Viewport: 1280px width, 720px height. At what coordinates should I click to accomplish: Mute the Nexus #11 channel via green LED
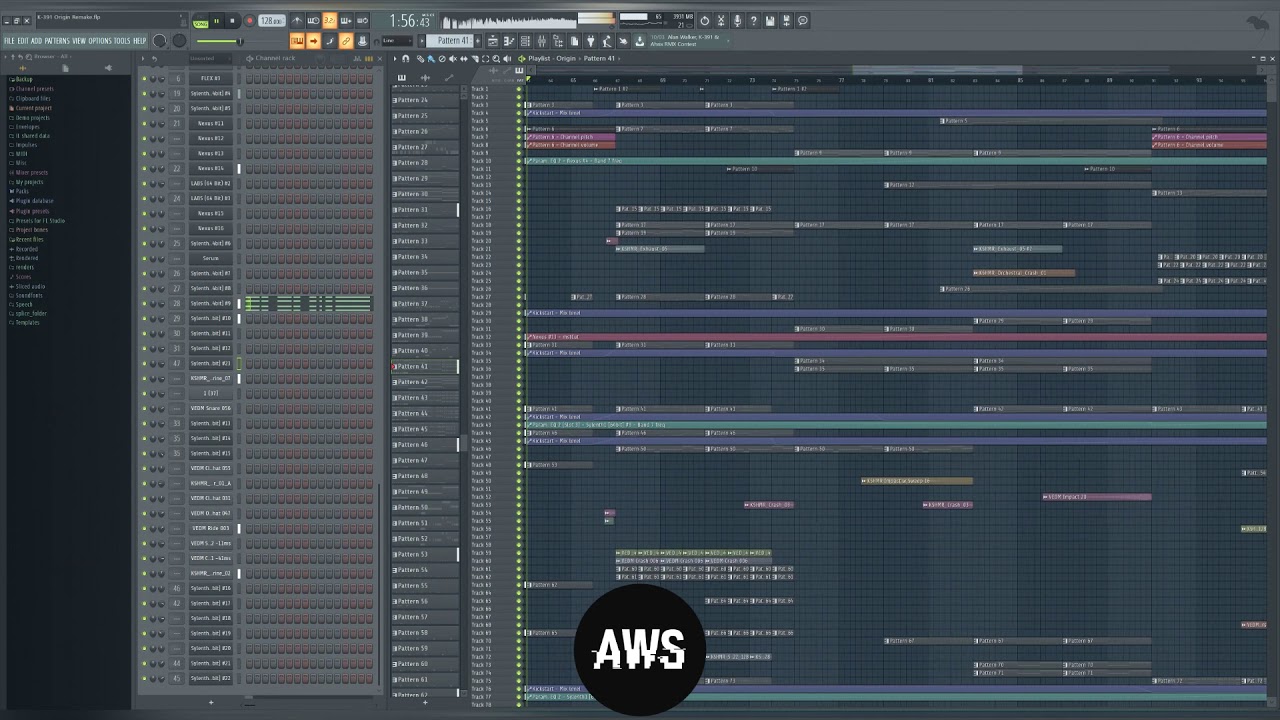click(144, 124)
